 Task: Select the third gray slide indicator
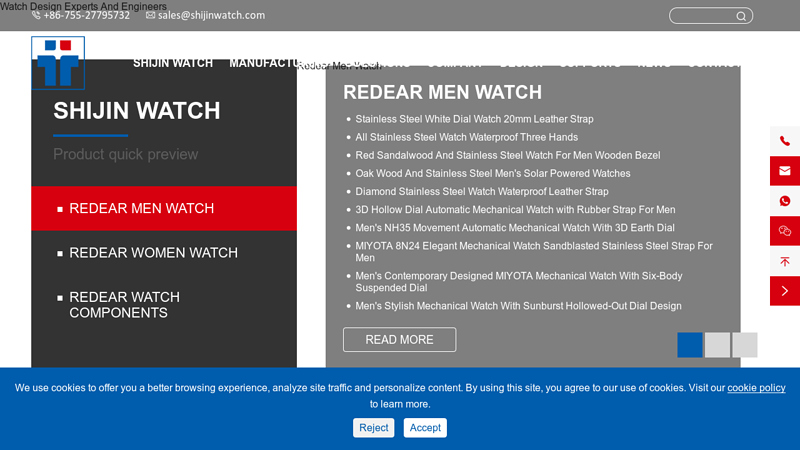[745, 345]
